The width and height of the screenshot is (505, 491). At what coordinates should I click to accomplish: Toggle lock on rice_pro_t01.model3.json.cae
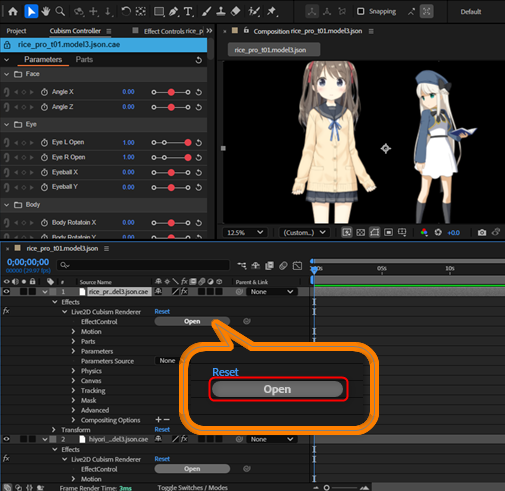point(7,45)
